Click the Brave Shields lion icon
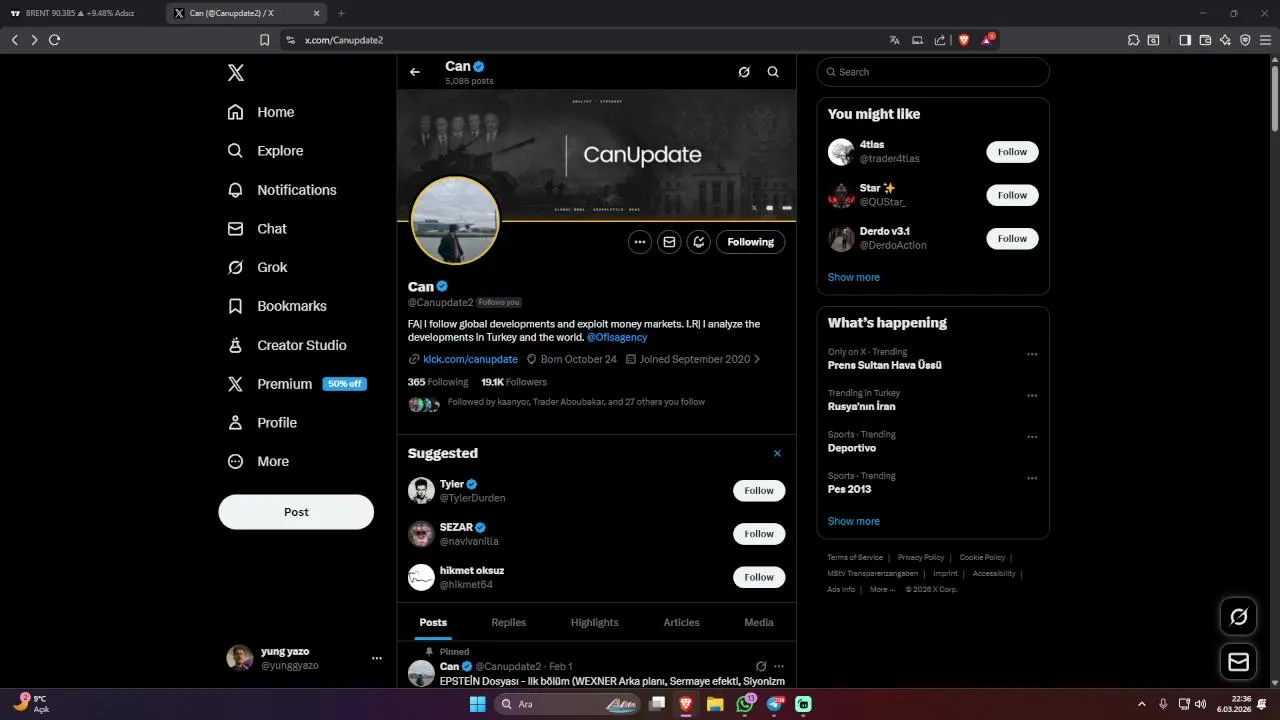 click(964, 40)
